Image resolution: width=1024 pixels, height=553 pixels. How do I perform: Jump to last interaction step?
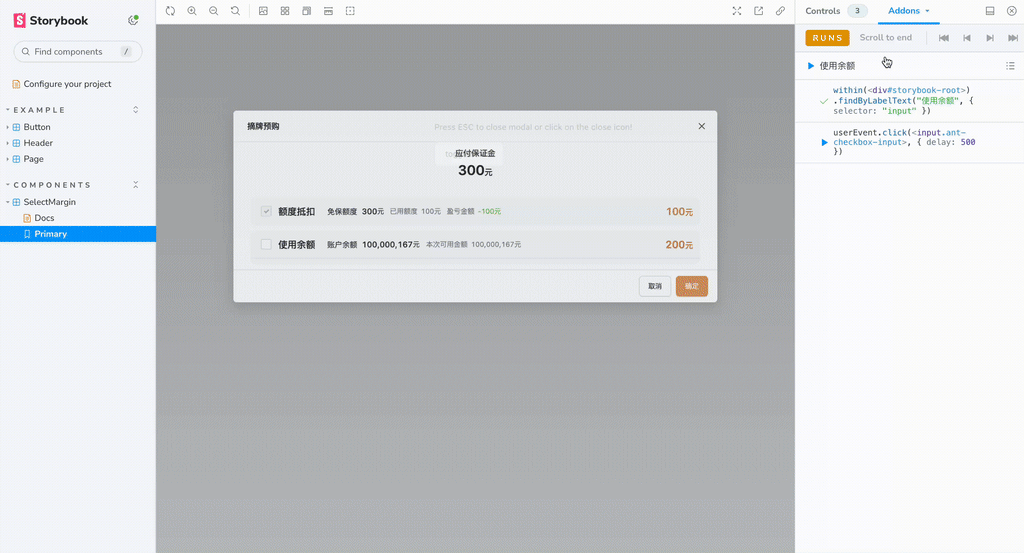pyautogui.click(x=1013, y=38)
